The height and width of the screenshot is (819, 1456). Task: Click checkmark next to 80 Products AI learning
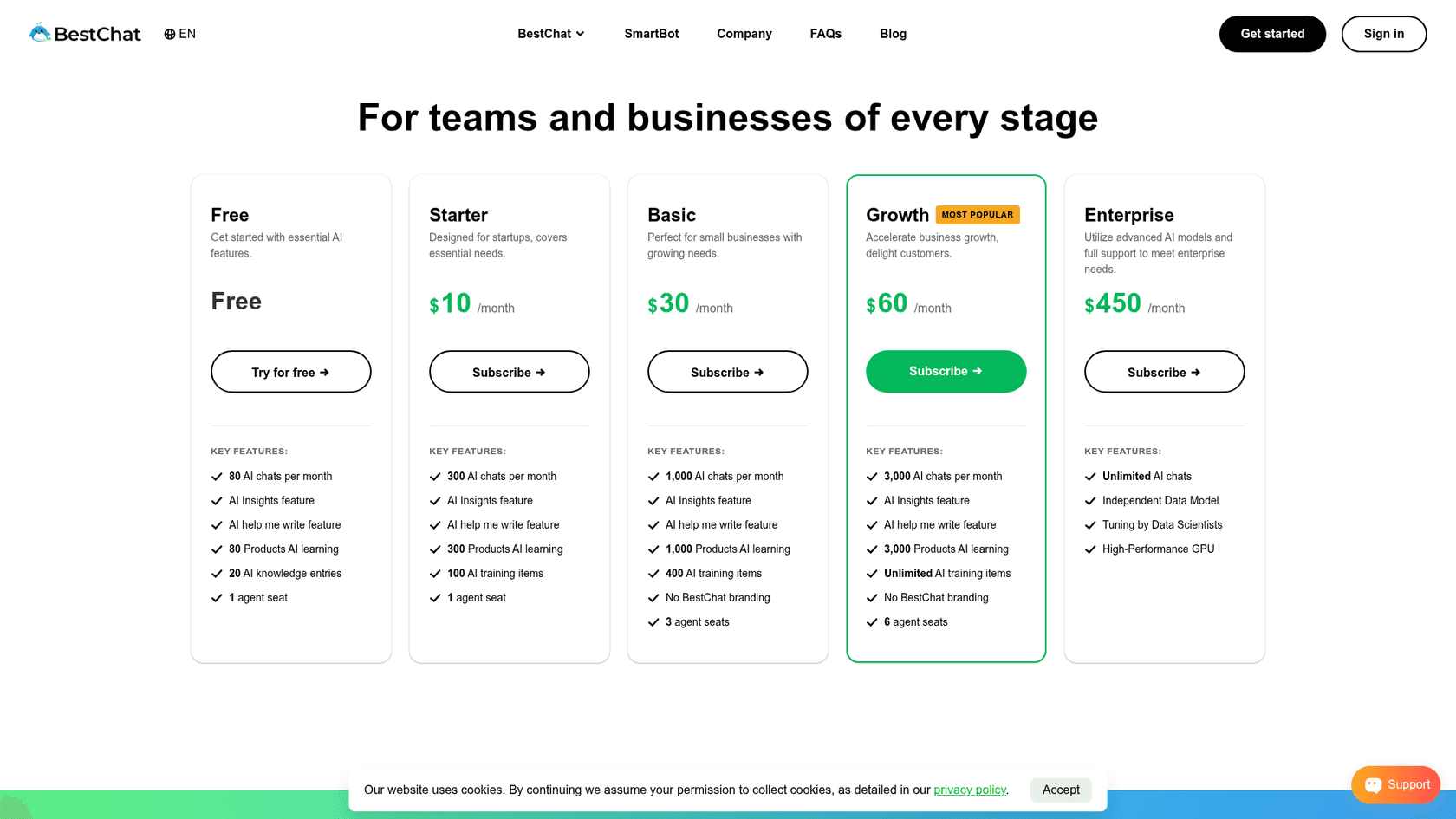217,549
